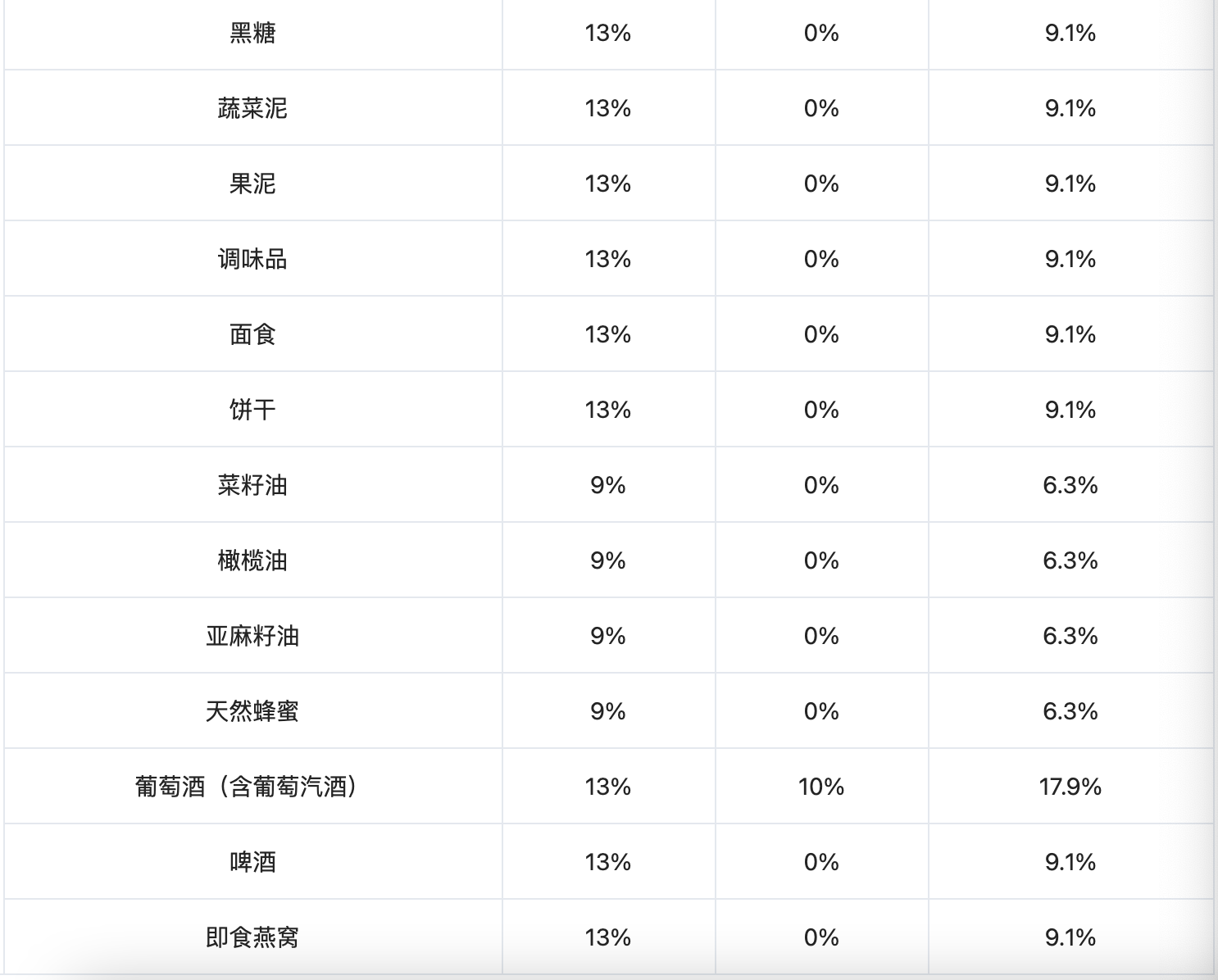This screenshot has width=1218, height=980.
Task: Select the 天然蜂蜜 row label
Action: click(x=252, y=712)
